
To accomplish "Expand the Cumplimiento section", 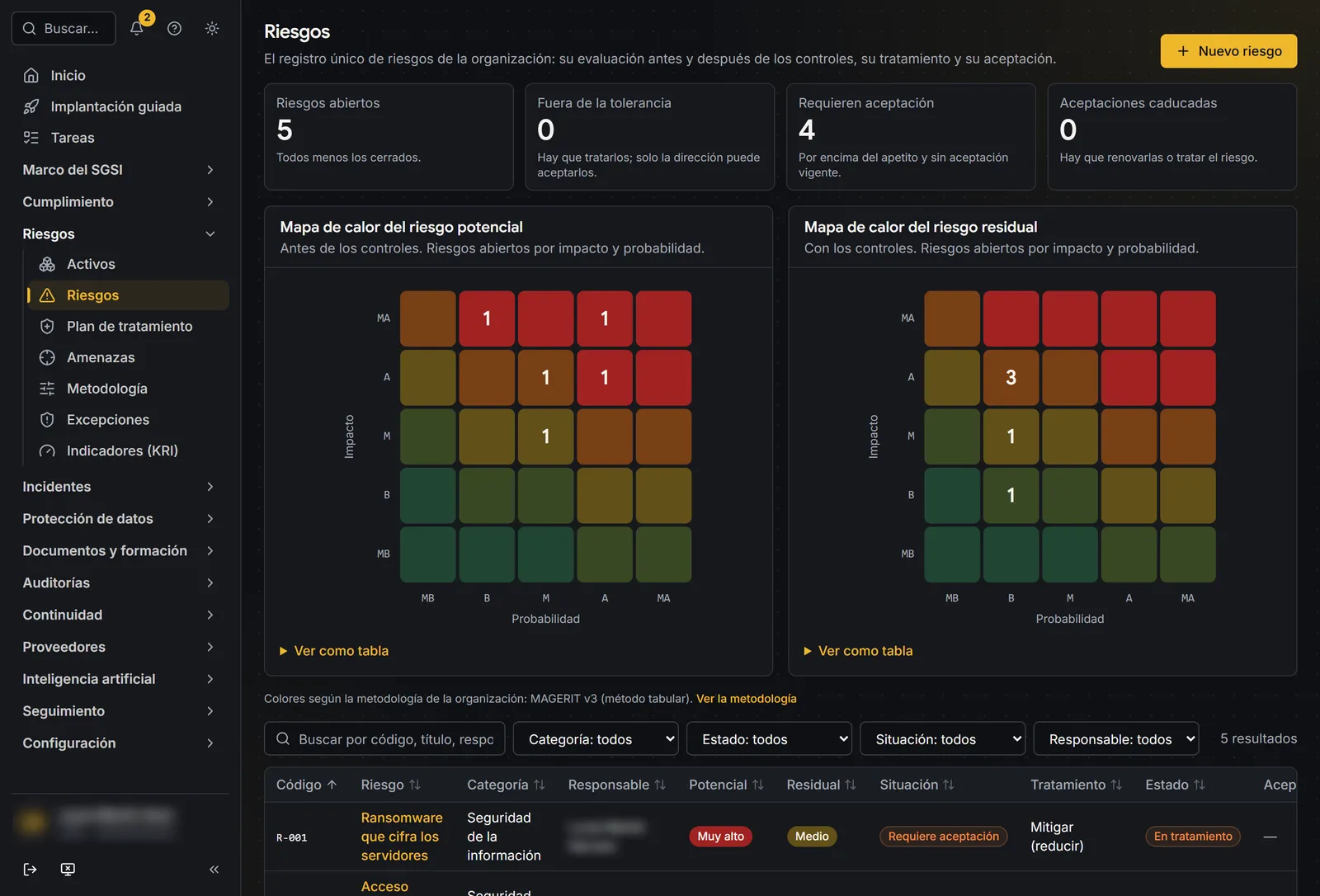I will (x=120, y=202).
